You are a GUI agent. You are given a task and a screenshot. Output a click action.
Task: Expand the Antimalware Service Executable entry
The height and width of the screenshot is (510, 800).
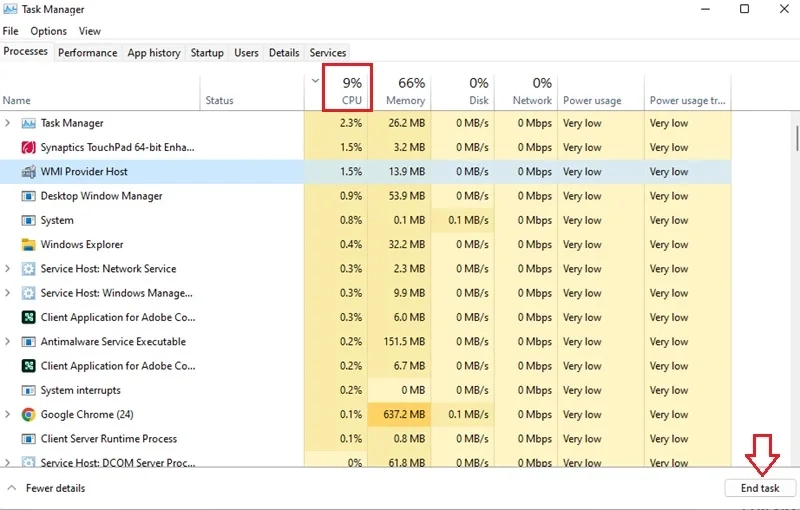pos(8,342)
